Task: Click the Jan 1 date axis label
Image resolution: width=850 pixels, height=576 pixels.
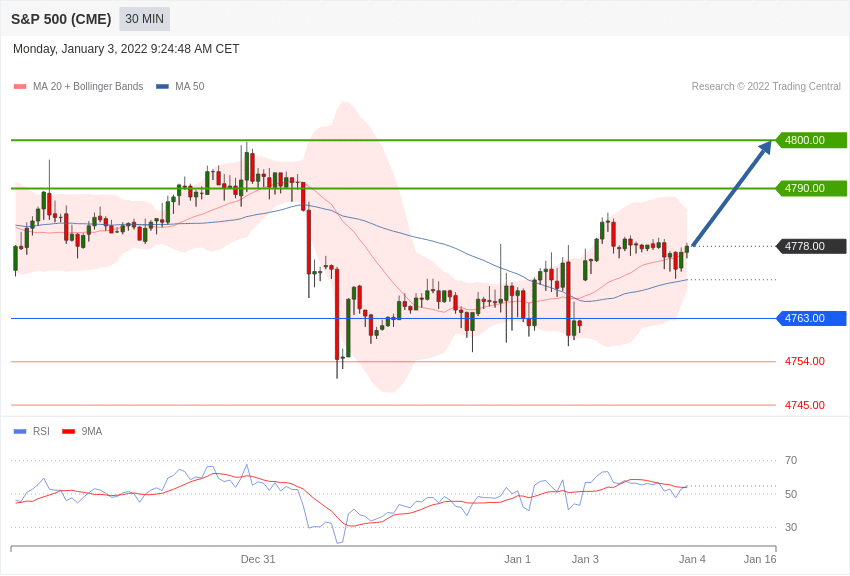Action: tap(518, 559)
